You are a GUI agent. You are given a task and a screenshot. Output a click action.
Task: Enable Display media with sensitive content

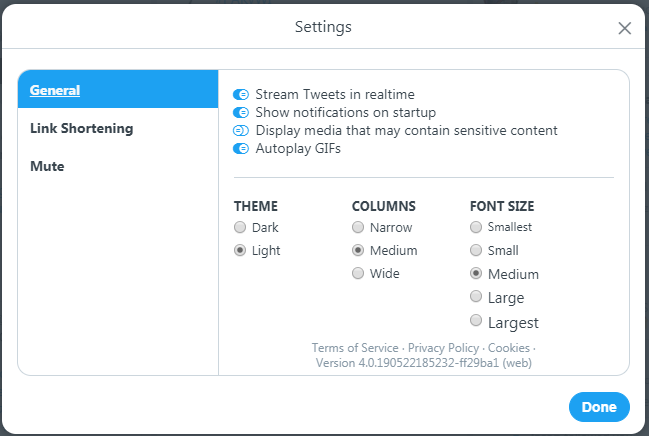241,131
